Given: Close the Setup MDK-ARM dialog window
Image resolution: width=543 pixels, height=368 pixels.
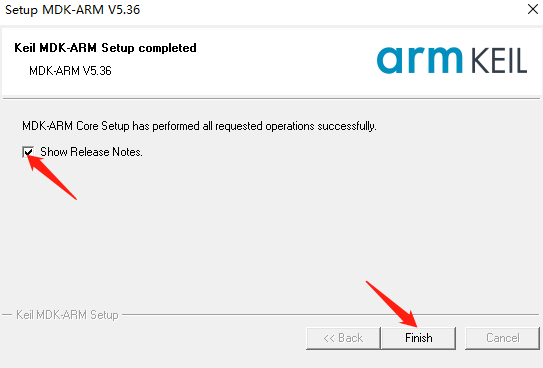Looking at the screenshot, I should click(x=533, y=9).
